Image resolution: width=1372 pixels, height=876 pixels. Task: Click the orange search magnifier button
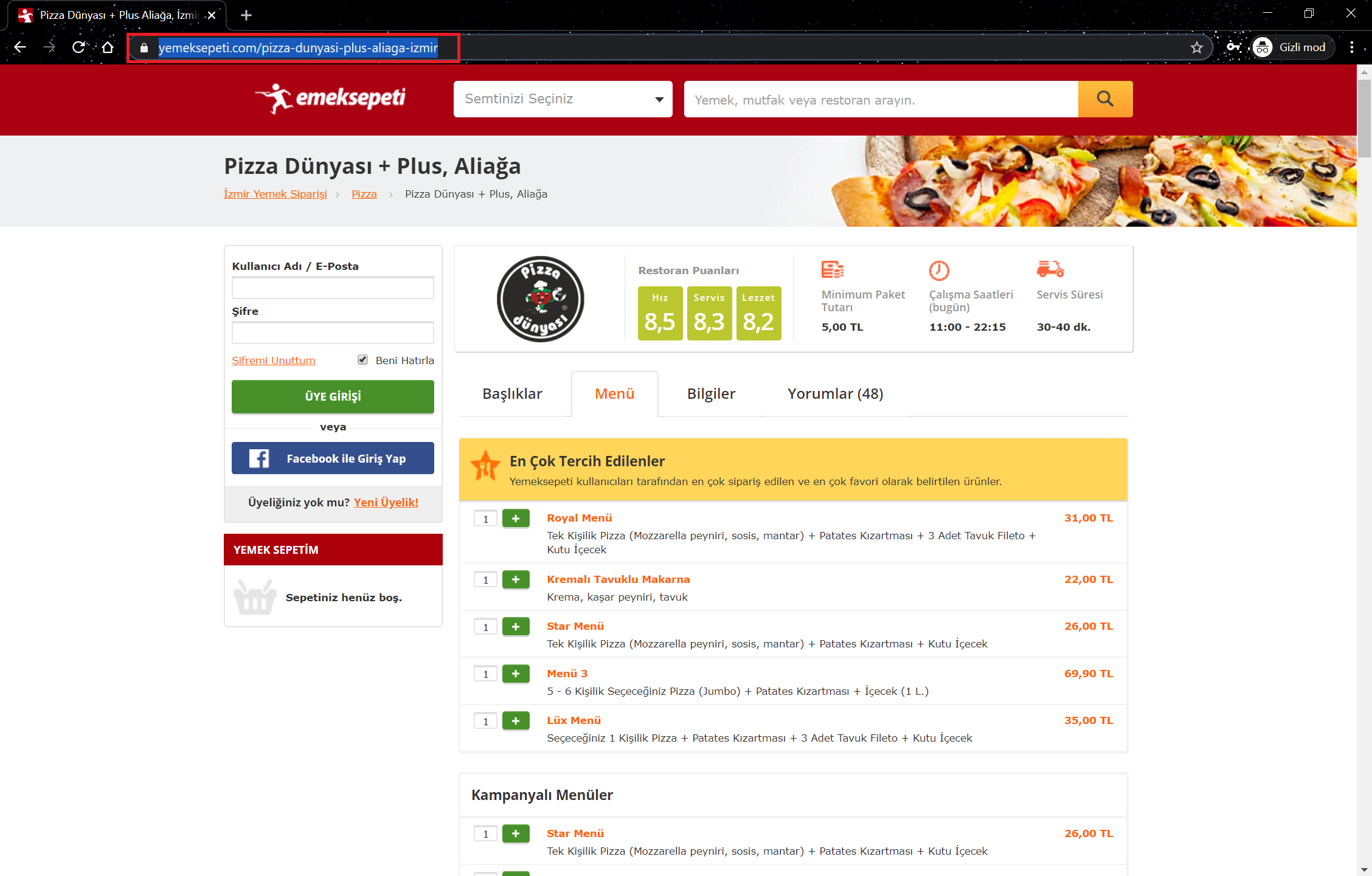click(x=1104, y=99)
